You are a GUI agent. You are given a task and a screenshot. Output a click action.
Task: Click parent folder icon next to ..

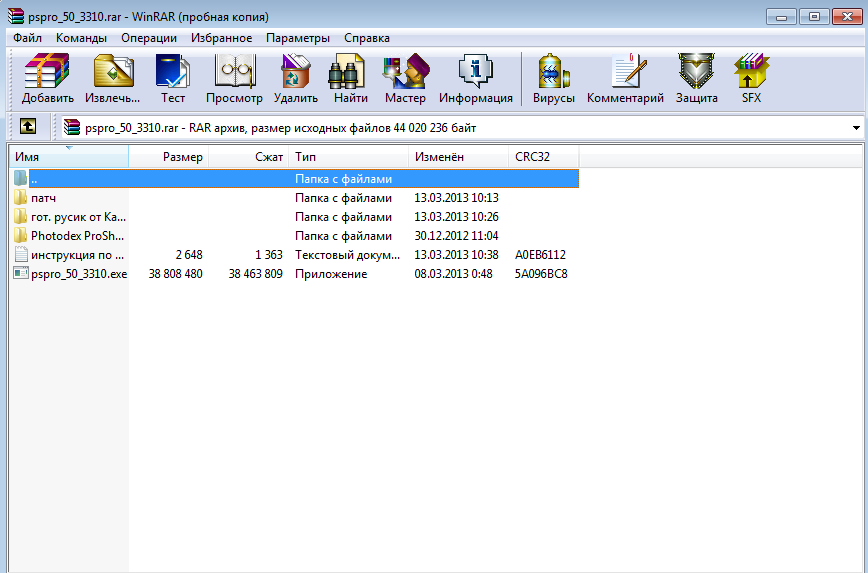tap(20, 178)
